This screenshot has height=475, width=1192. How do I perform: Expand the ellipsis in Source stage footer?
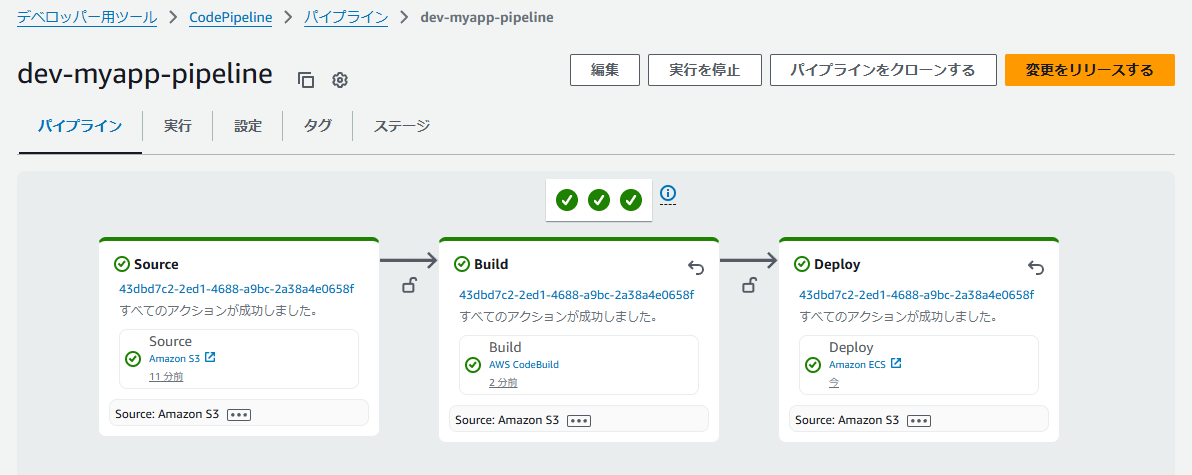239,415
